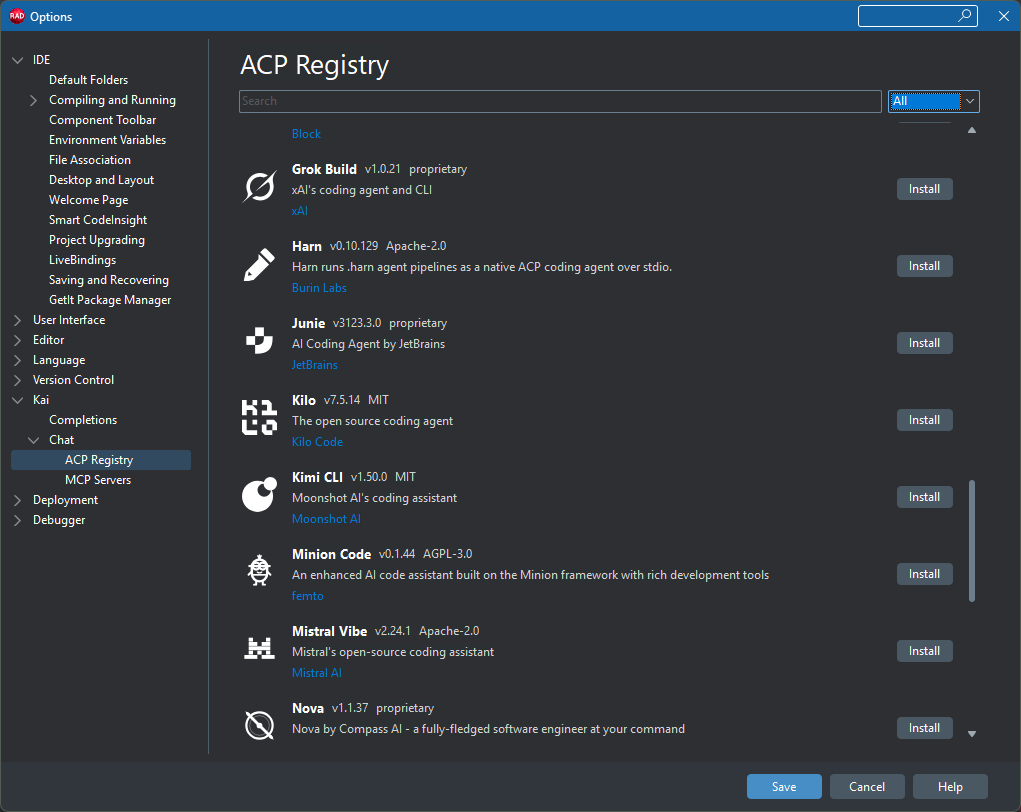Click the scroll up arrow of registry list
The height and width of the screenshot is (812, 1021).
[x=972, y=130]
